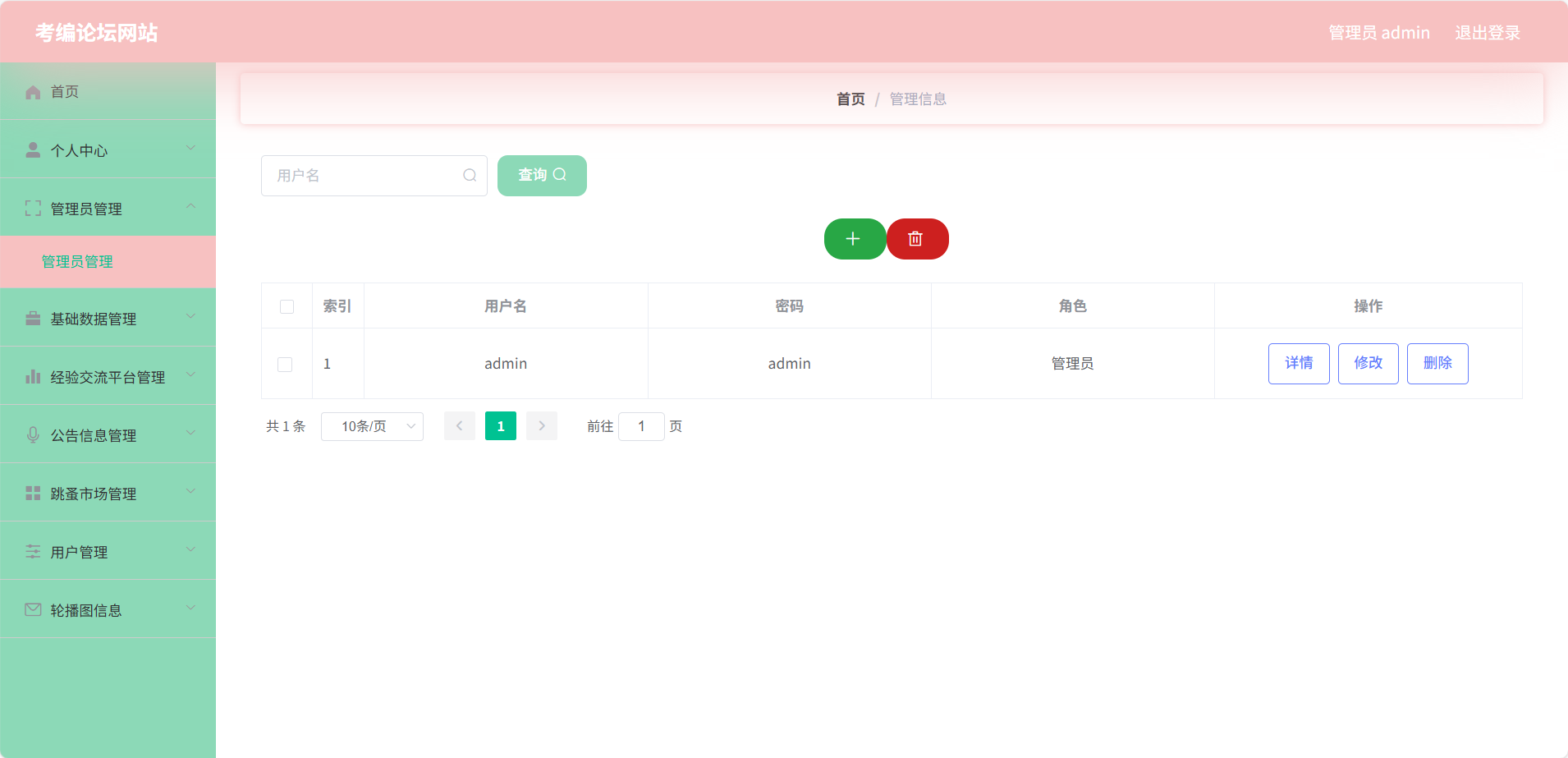
Task: Expand 跳蚤市场管理 using its chevron
Action: [x=190, y=491]
